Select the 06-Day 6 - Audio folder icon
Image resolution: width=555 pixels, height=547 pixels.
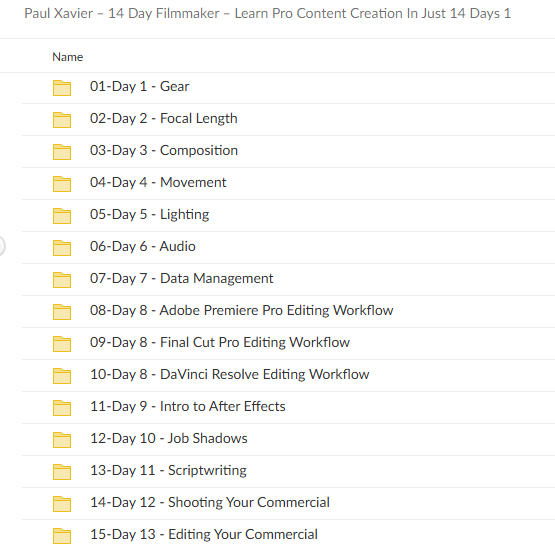tap(62, 247)
